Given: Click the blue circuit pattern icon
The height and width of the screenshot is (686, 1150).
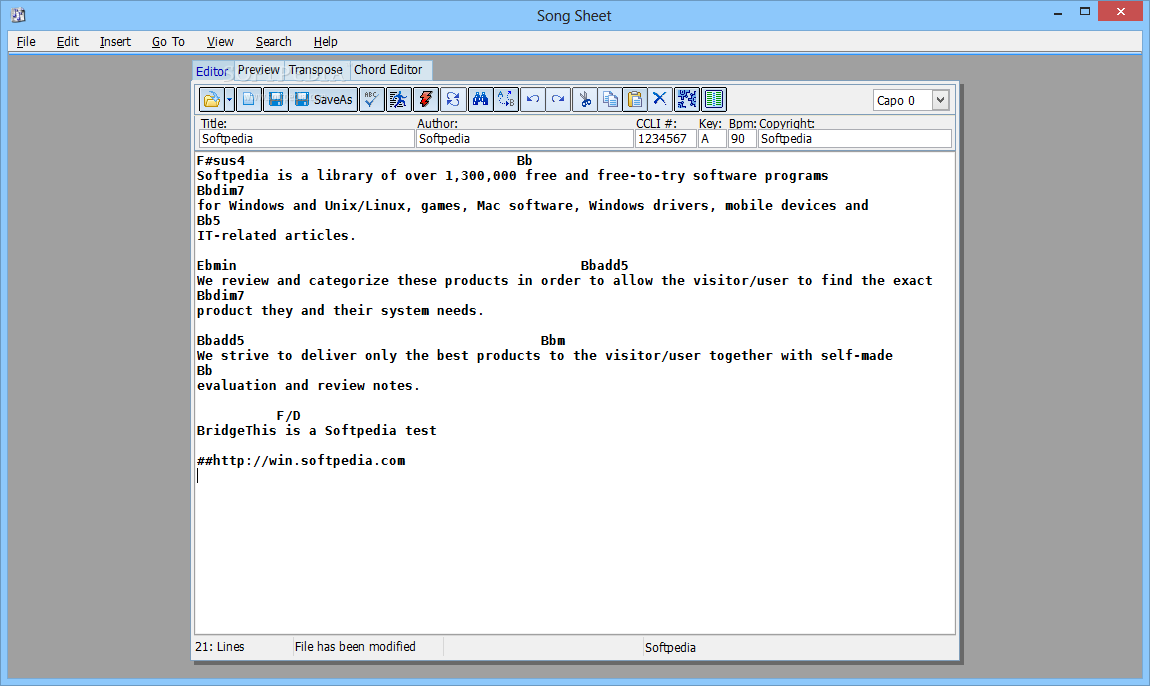Looking at the screenshot, I should pyautogui.click(x=687, y=99).
